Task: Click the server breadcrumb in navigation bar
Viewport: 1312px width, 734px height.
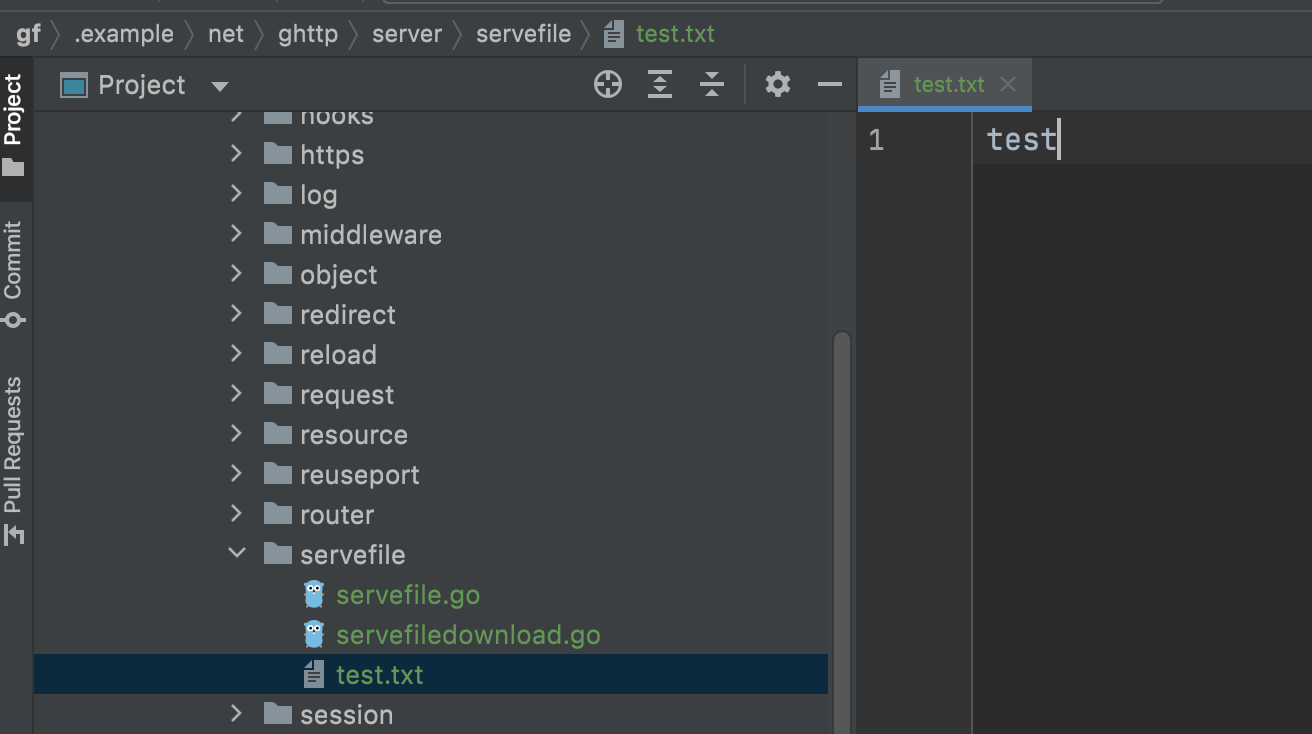Action: [406, 34]
